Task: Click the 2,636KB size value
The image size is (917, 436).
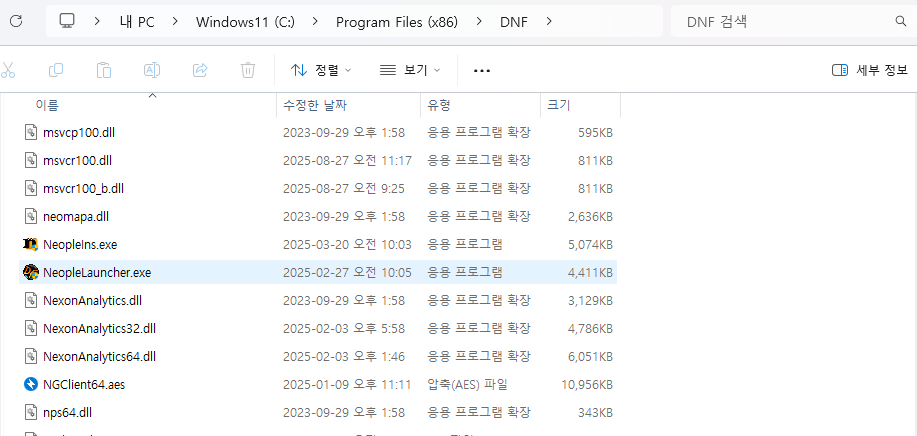Action: click(590, 217)
